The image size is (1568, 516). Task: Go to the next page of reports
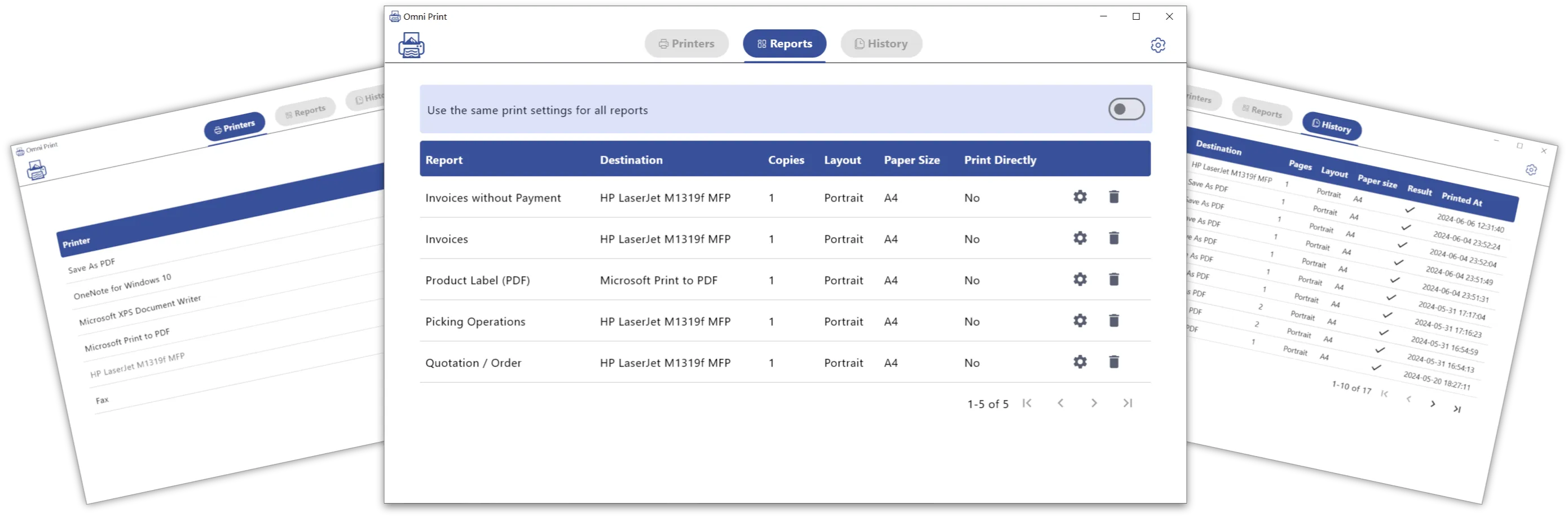pyautogui.click(x=1094, y=403)
